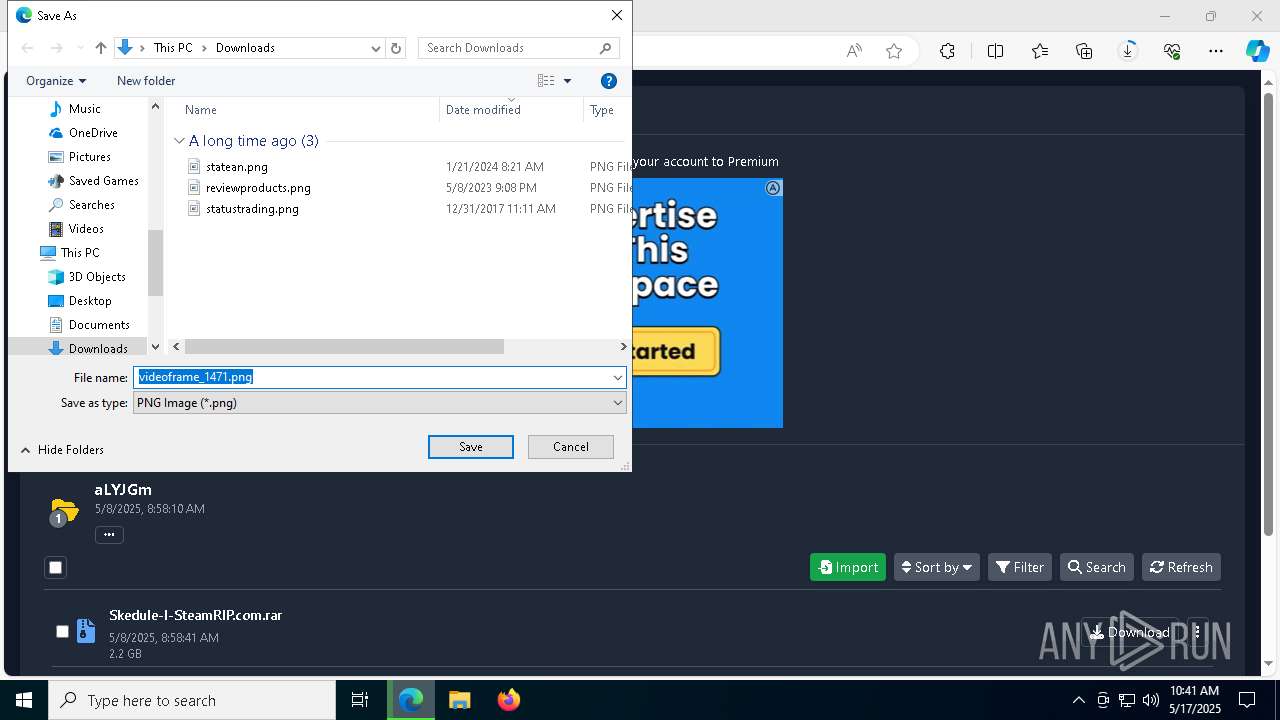Open File Explorer from taskbar
Image resolution: width=1280 pixels, height=720 pixels.
(459, 700)
